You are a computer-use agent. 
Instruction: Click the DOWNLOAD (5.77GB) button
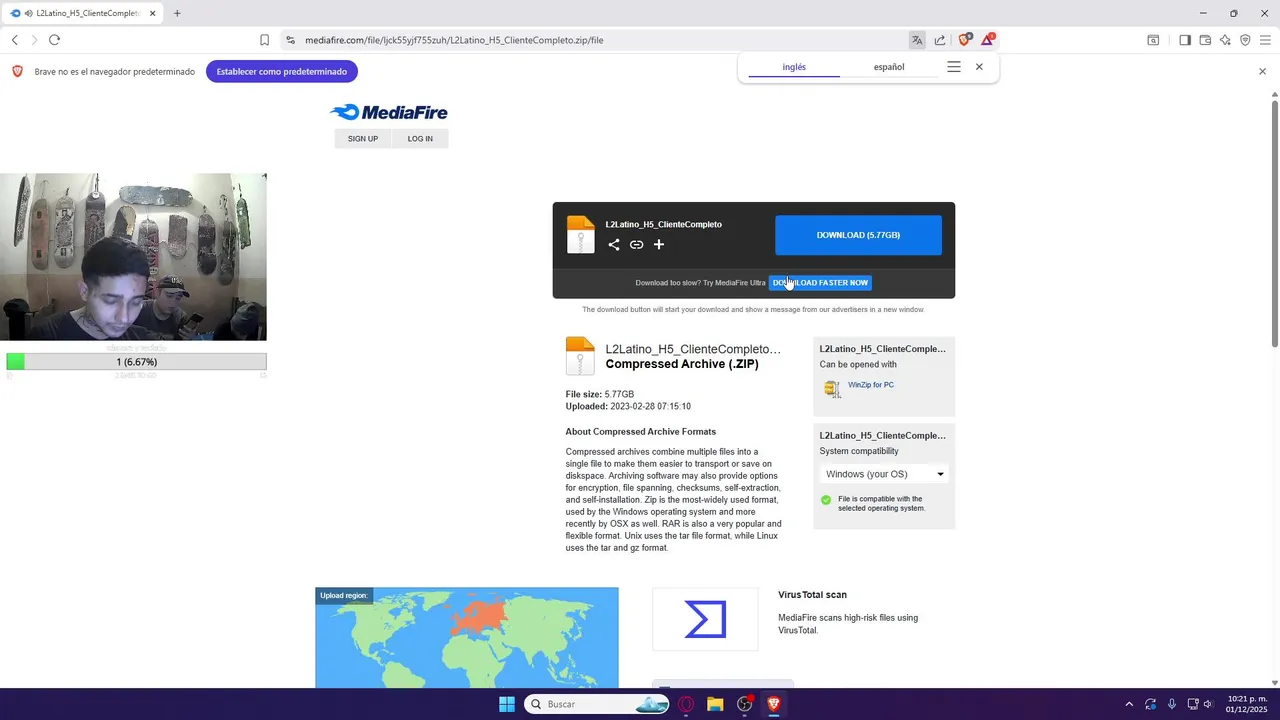[858, 235]
